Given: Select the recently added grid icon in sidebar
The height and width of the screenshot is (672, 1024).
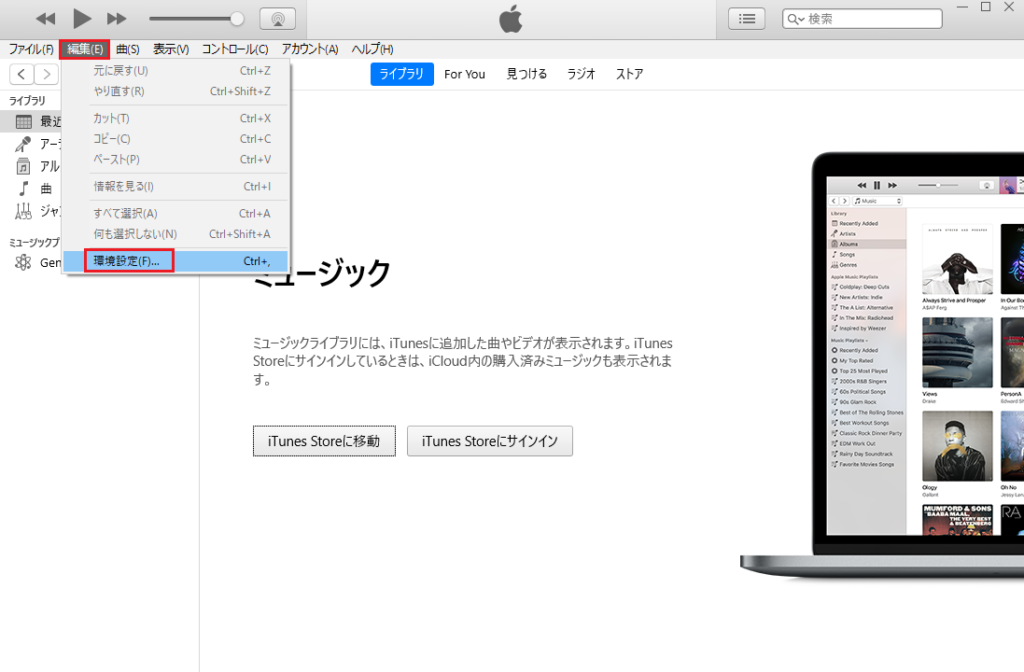Looking at the screenshot, I should [x=24, y=121].
